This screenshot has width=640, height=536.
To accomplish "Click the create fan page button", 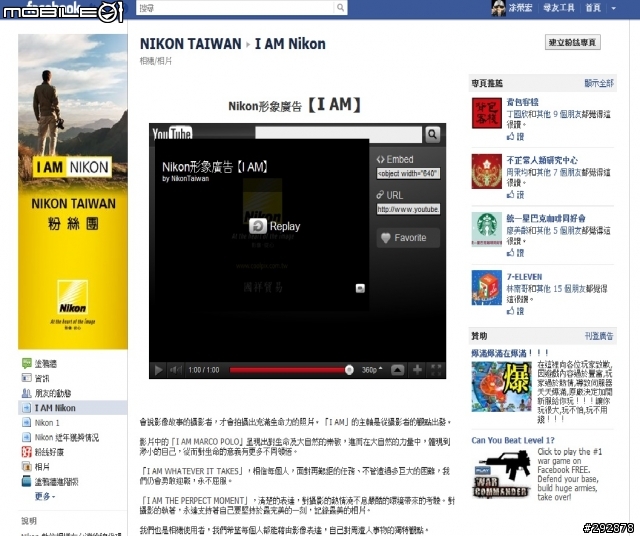I will [573, 42].
